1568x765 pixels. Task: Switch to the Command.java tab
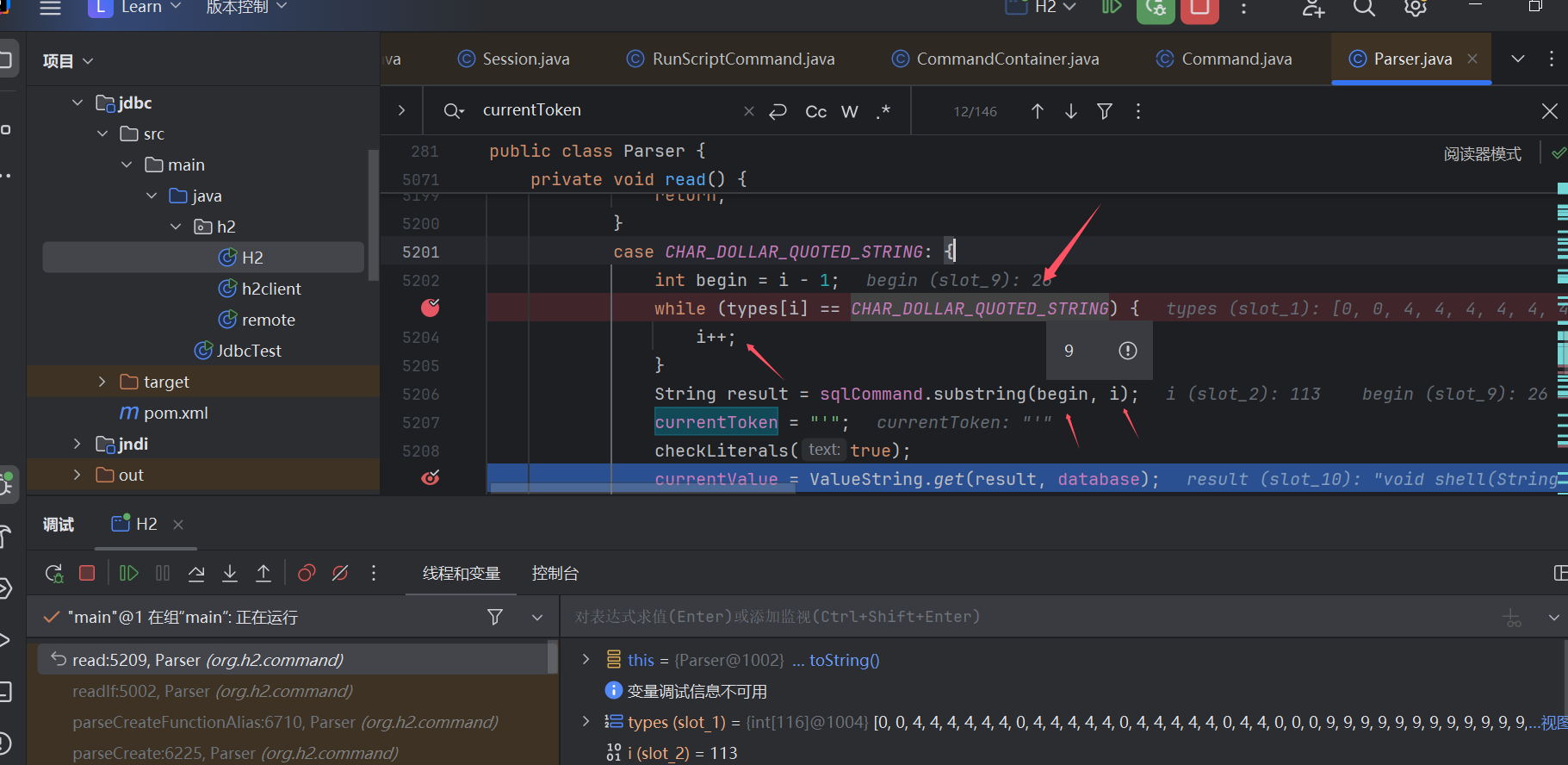point(1224,59)
